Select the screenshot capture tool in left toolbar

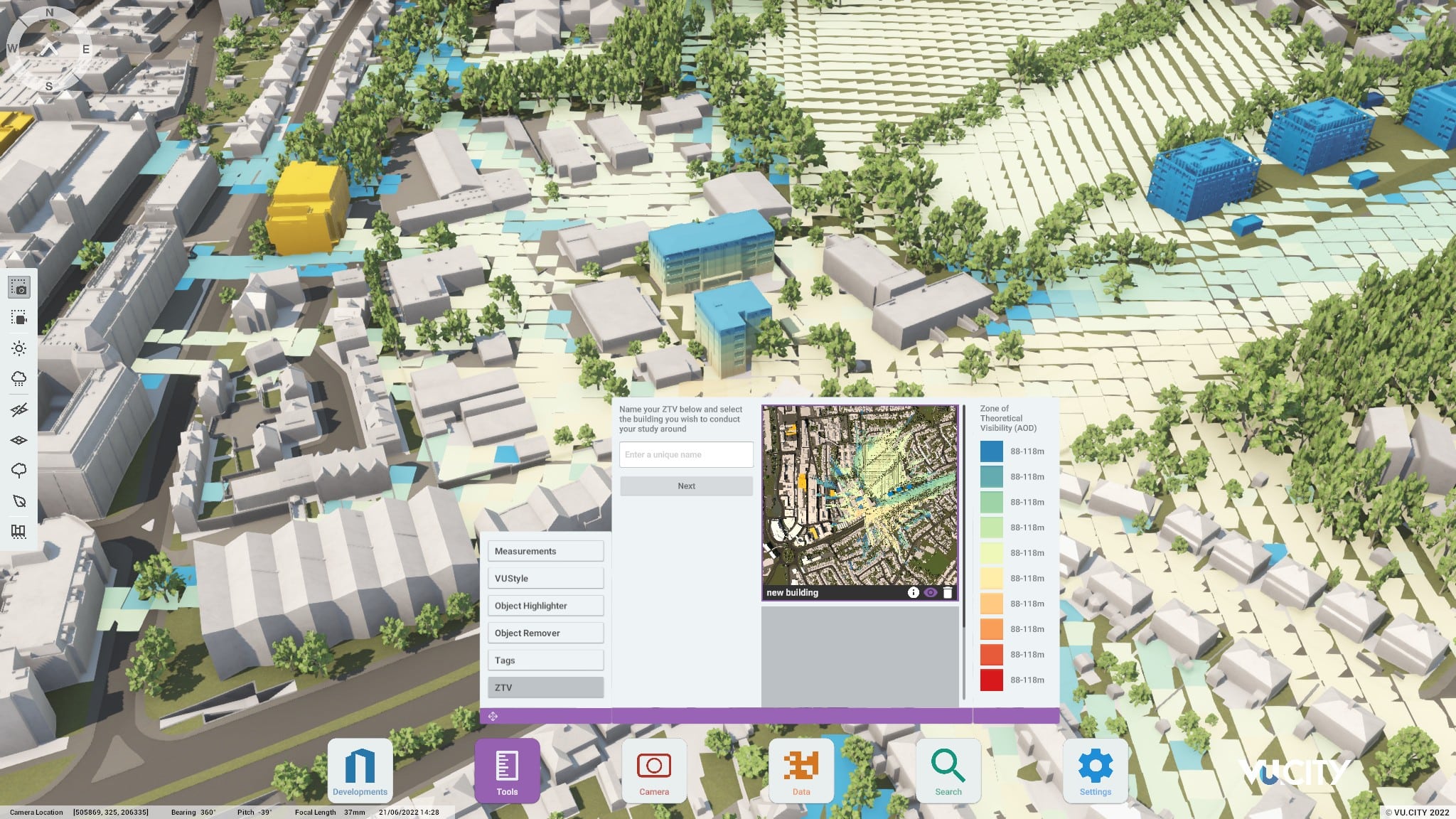(x=20, y=287)
